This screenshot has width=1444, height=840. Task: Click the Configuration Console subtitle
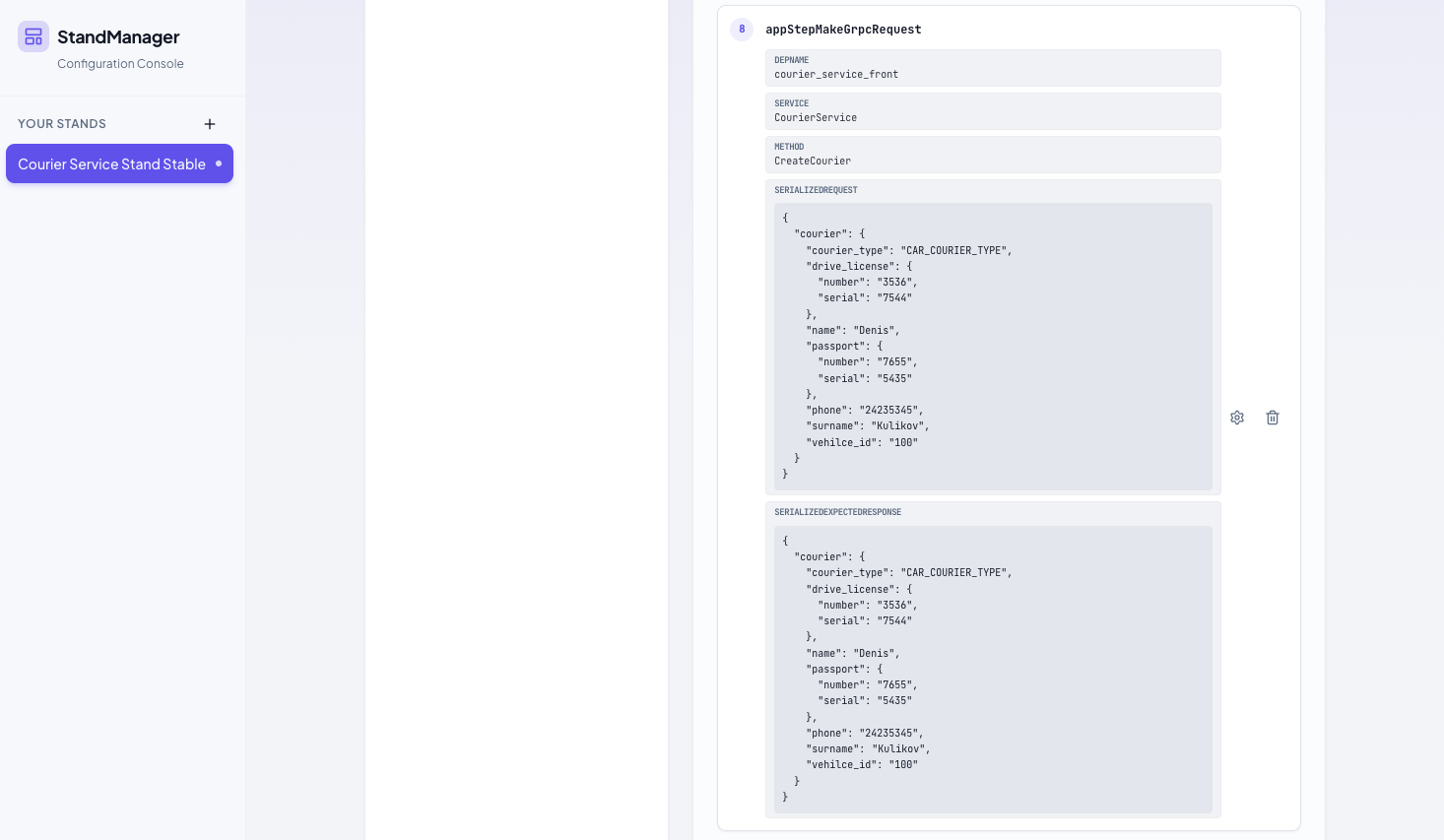[x=120, y=64]
